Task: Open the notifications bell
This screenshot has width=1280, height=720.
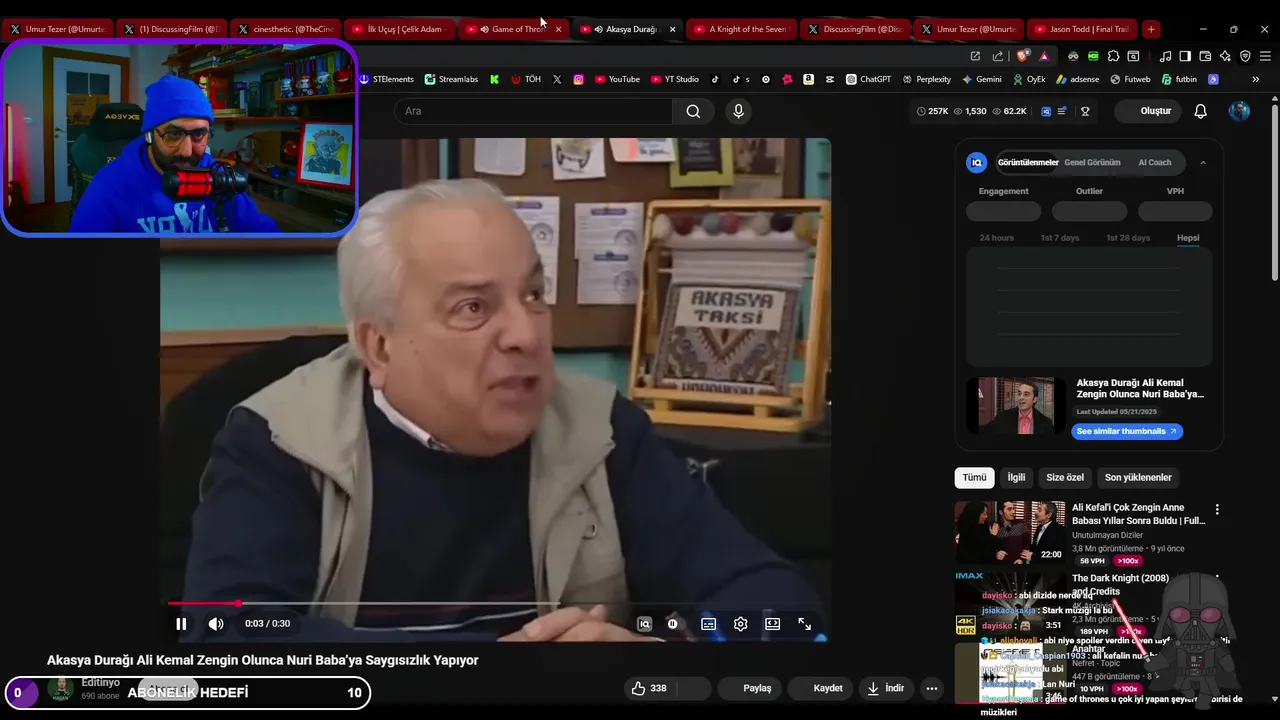Action: click(x=1200, y=111)
